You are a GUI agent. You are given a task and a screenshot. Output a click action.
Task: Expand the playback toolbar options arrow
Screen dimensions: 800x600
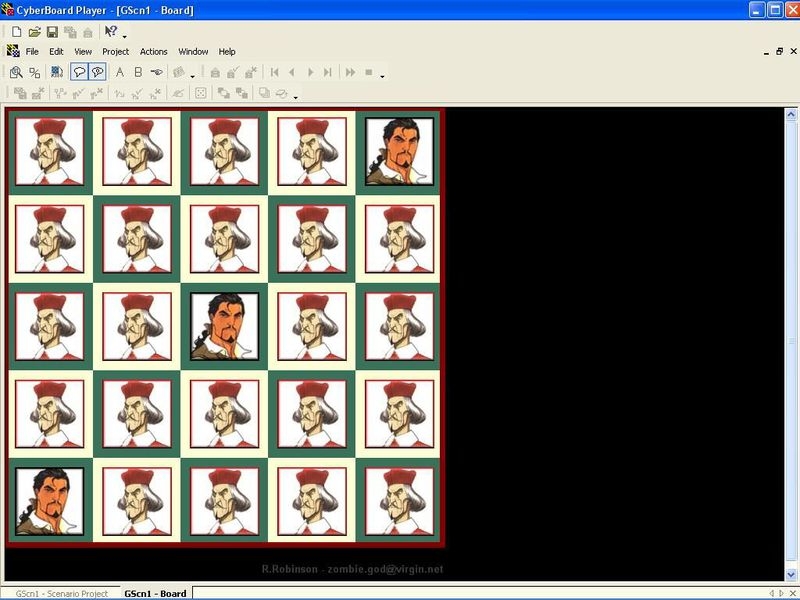pyautogui.click(x=382, y=77)
